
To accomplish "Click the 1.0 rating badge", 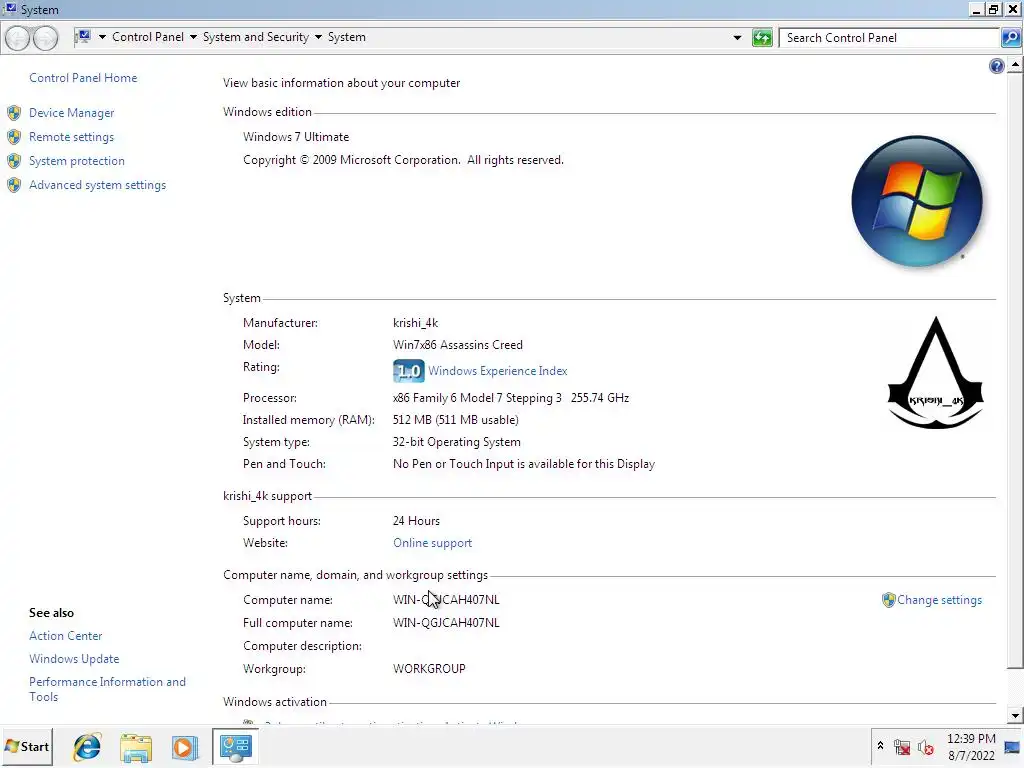I will [408, 371].
